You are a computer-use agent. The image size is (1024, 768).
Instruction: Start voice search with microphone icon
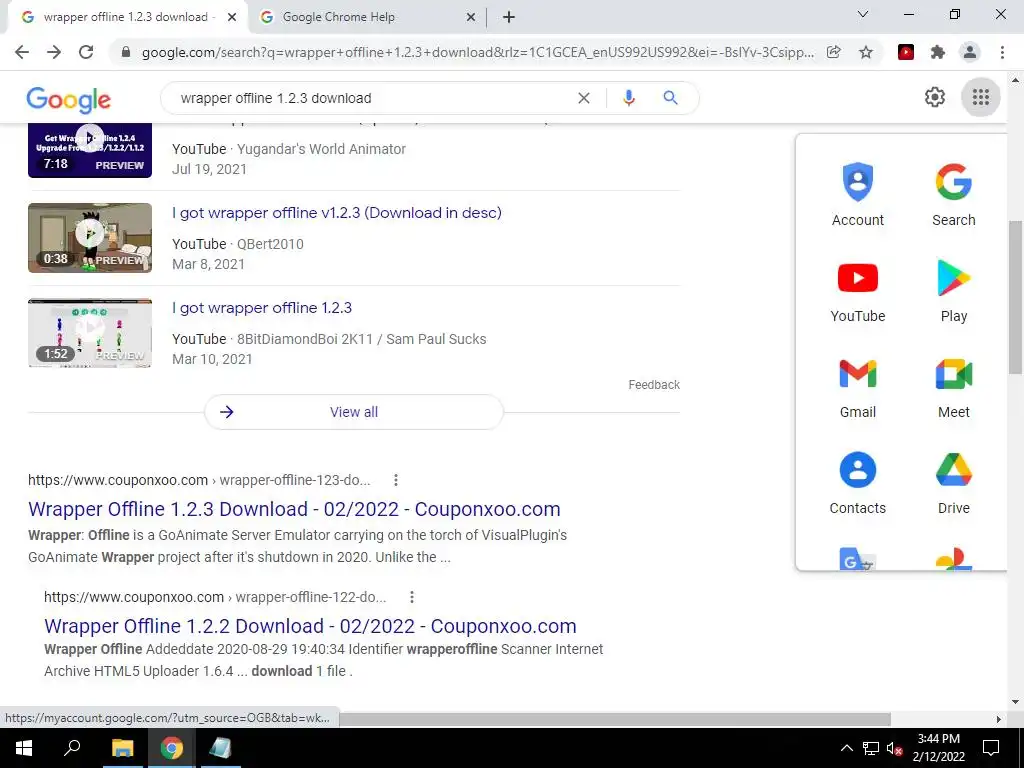coord(628,98)
